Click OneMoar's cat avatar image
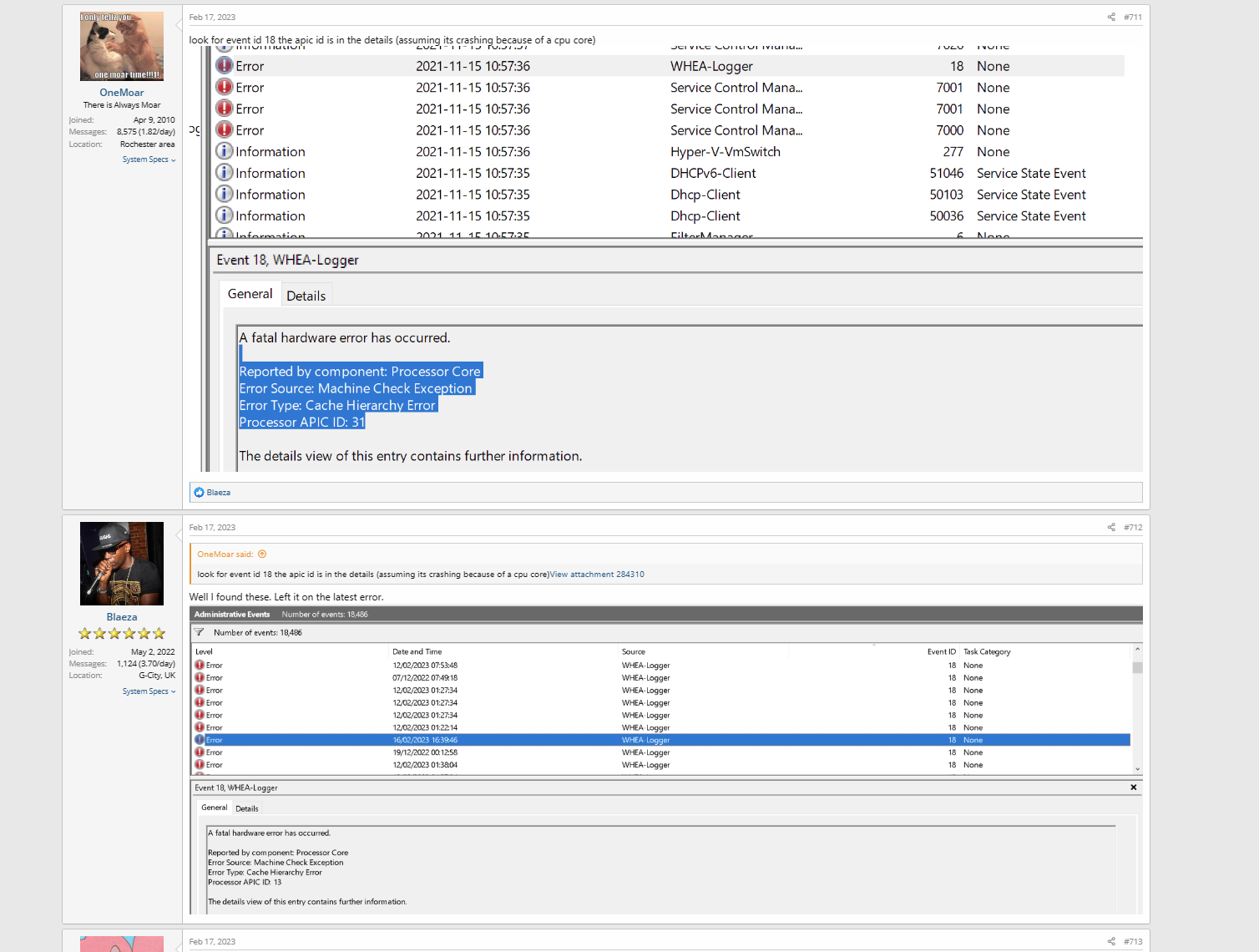Image resolution: width=1259 pixels, height=952 pixels. [x=122, y=46]
